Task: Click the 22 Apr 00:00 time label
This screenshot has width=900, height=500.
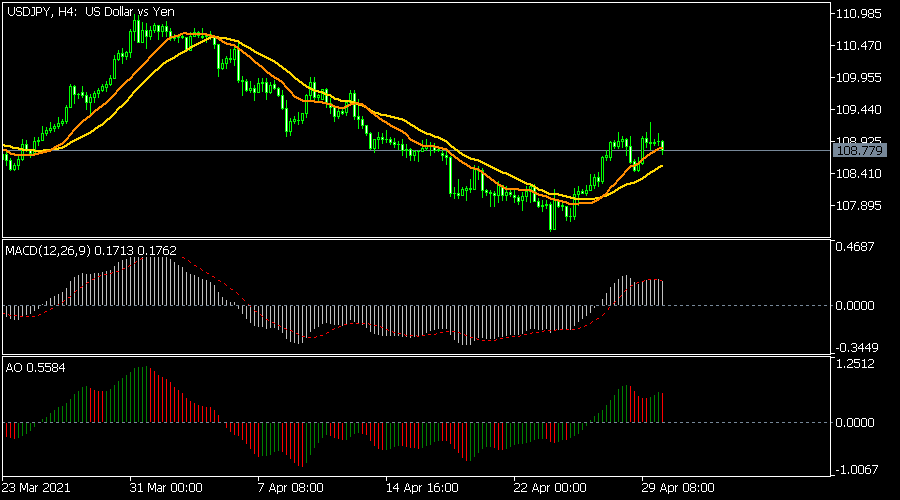Action: [549, 488]
